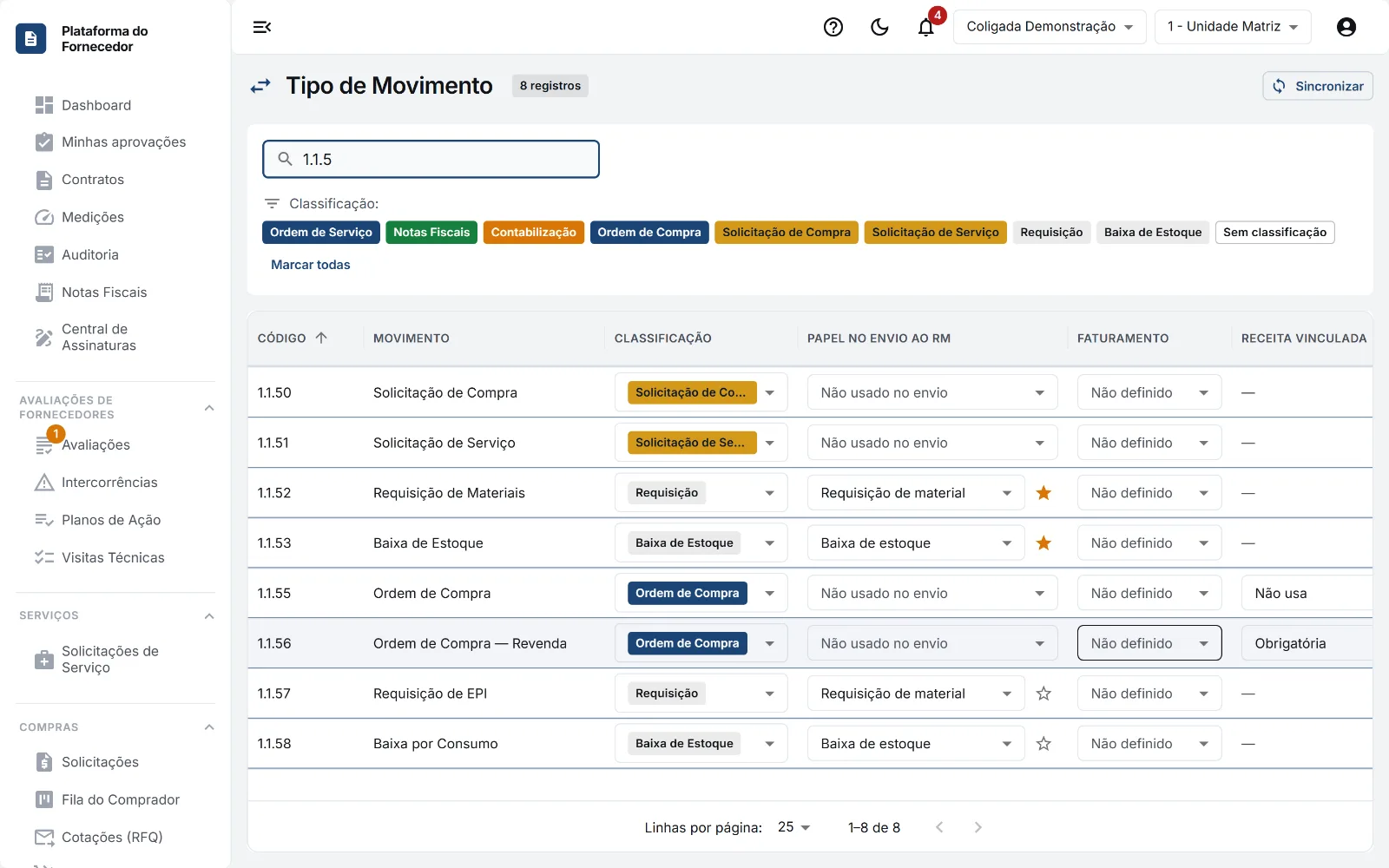
Task: Open Faturamento dropdown for row 1.1.56
Action: click(1149, 643)
